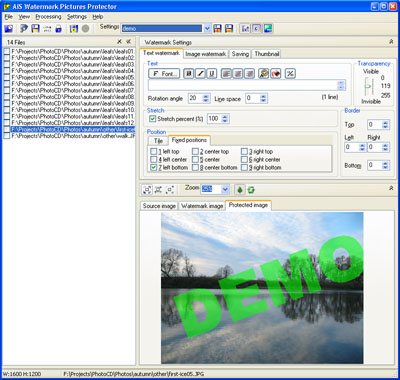Image resolution: width=400 pixels, height=380 pixels.
Task: Collapse the Watermark Settings panel
Action: click(391, 42)
